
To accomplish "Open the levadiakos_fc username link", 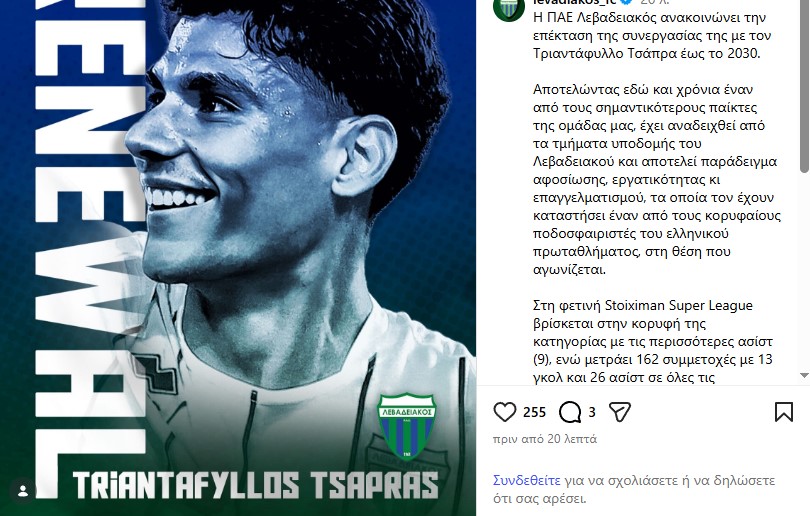I will coord(574,2).
